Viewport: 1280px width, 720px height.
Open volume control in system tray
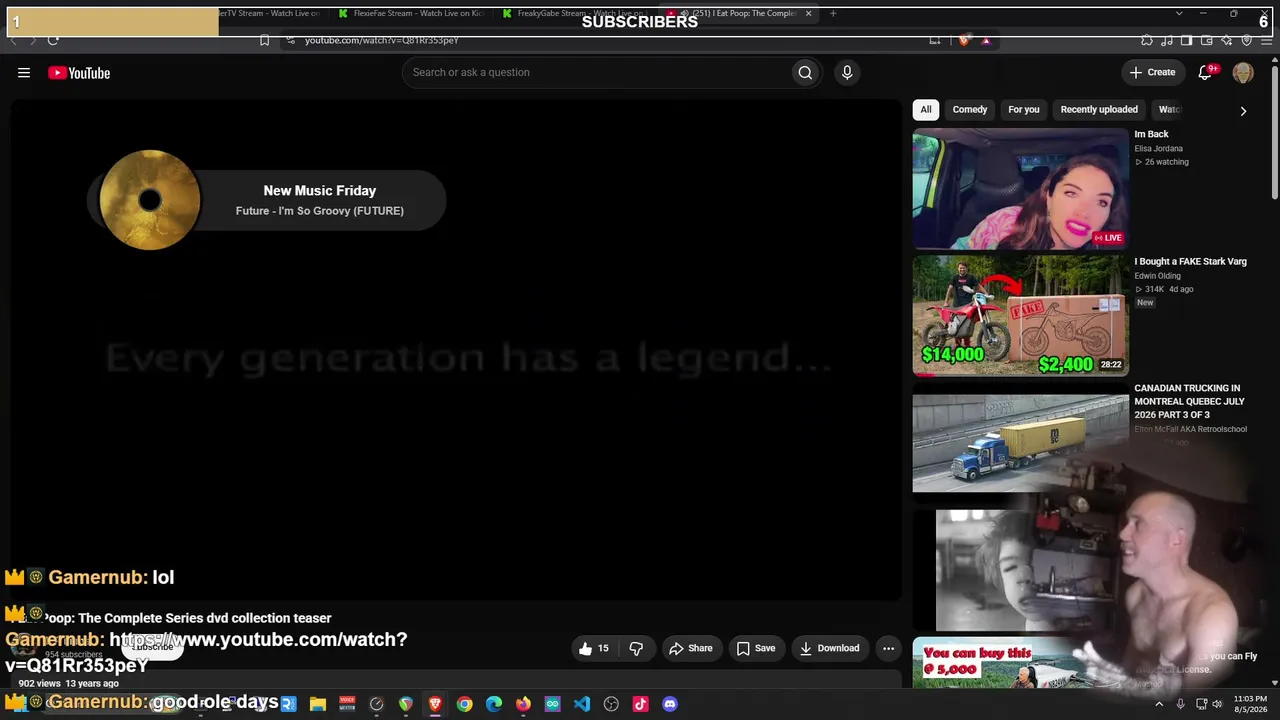[1217, 704]
